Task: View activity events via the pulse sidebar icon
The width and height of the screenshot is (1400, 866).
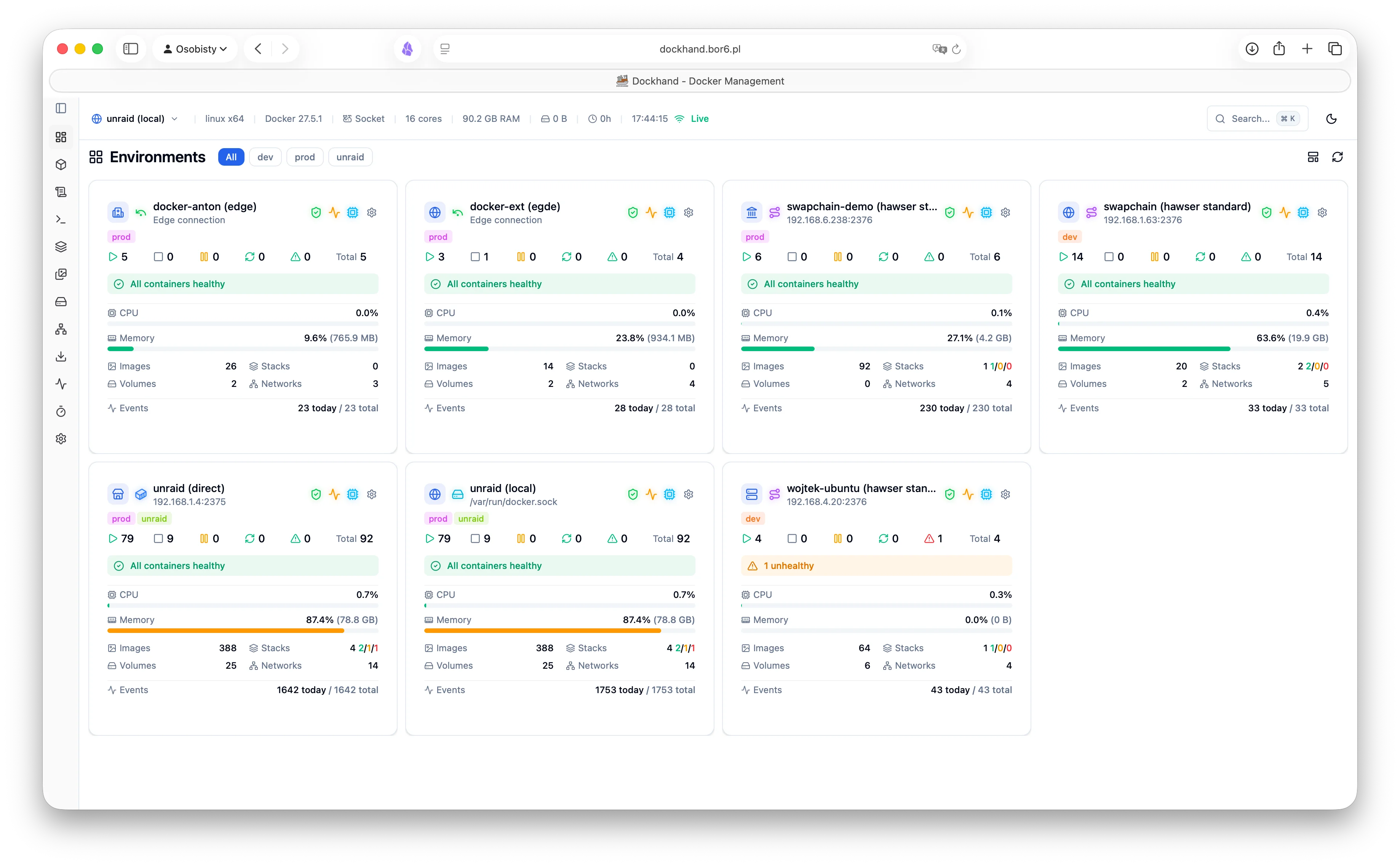Action: click(61, 384)
